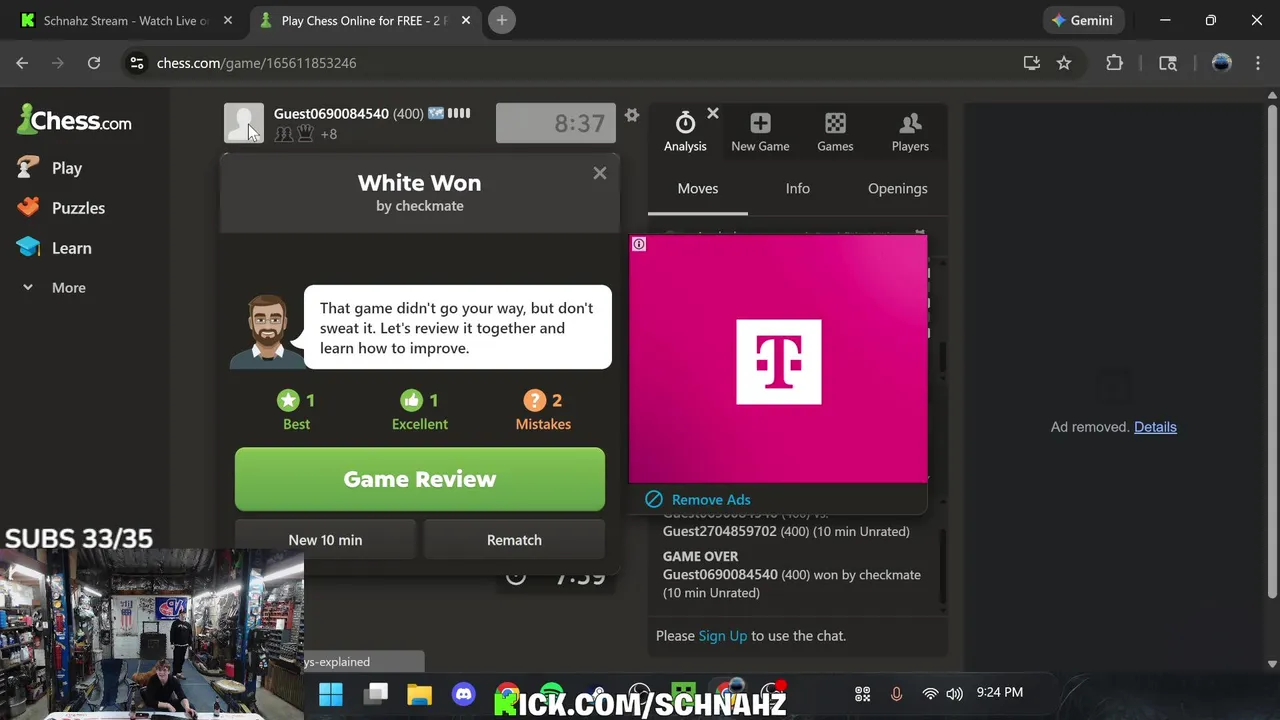Switch to the Info tab
This screenshot has height=720, width=1280.
(798, 188)
